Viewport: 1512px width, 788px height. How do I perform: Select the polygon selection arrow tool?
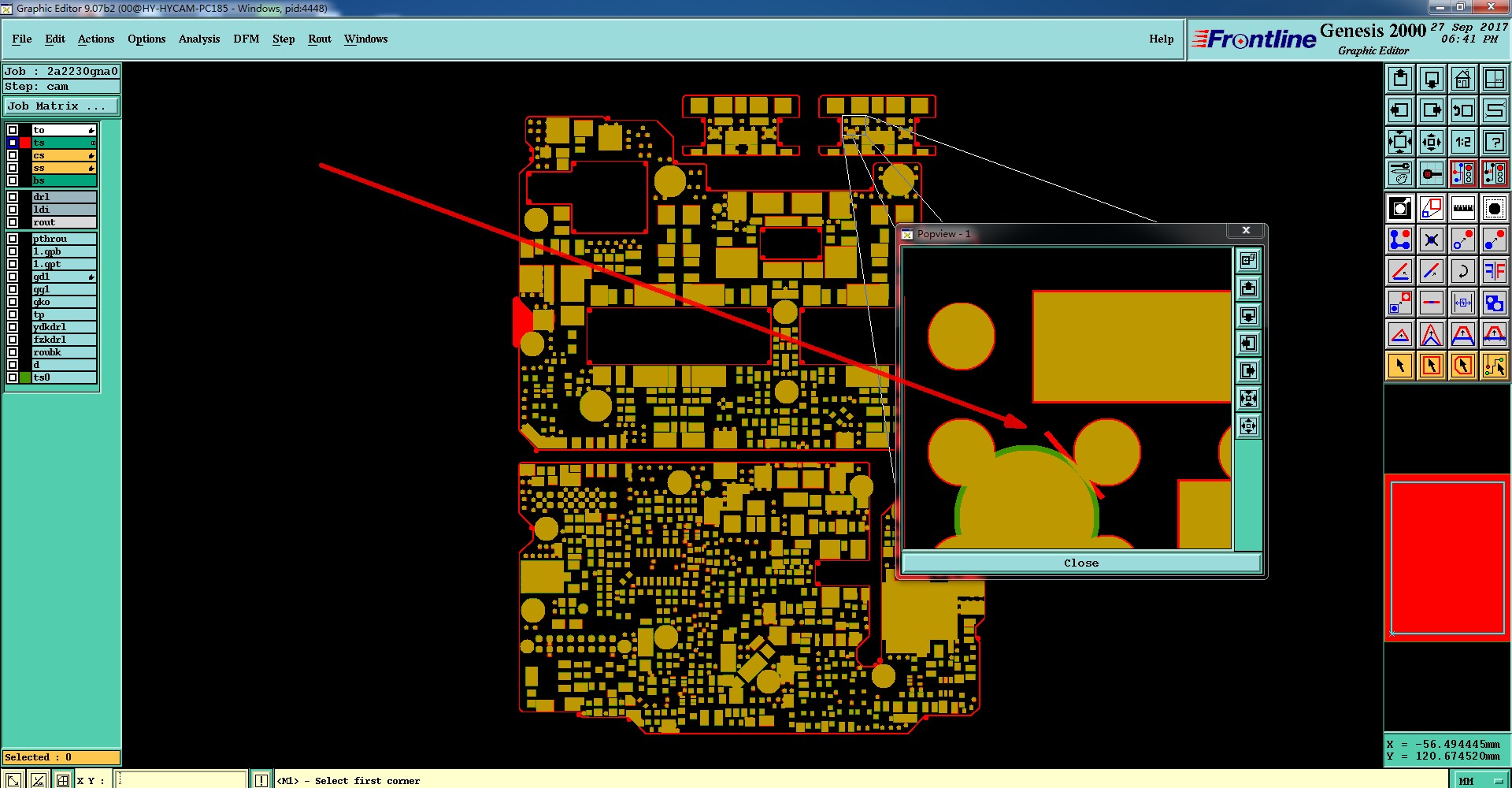click(1463, 366)
